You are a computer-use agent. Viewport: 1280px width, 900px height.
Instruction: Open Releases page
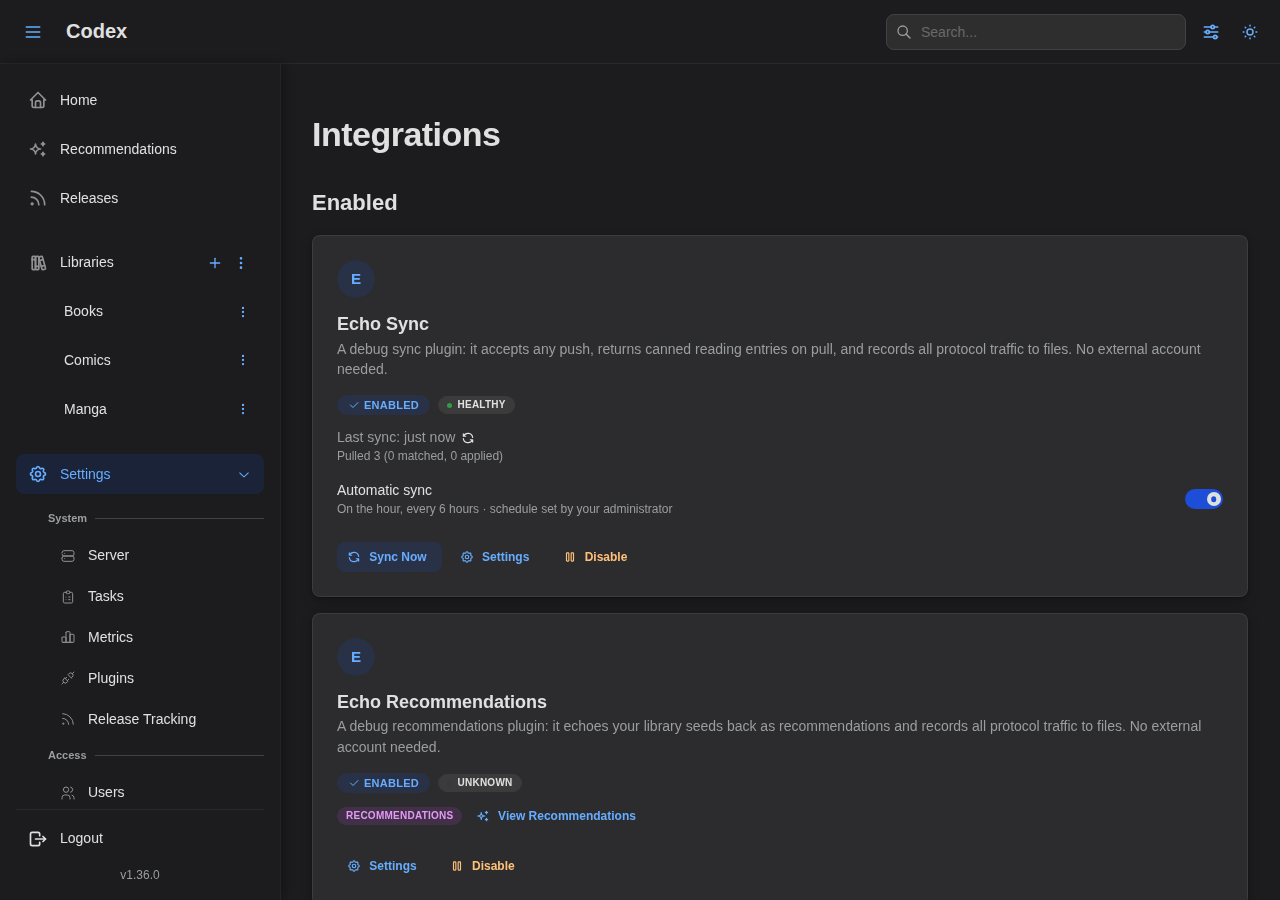140,198
